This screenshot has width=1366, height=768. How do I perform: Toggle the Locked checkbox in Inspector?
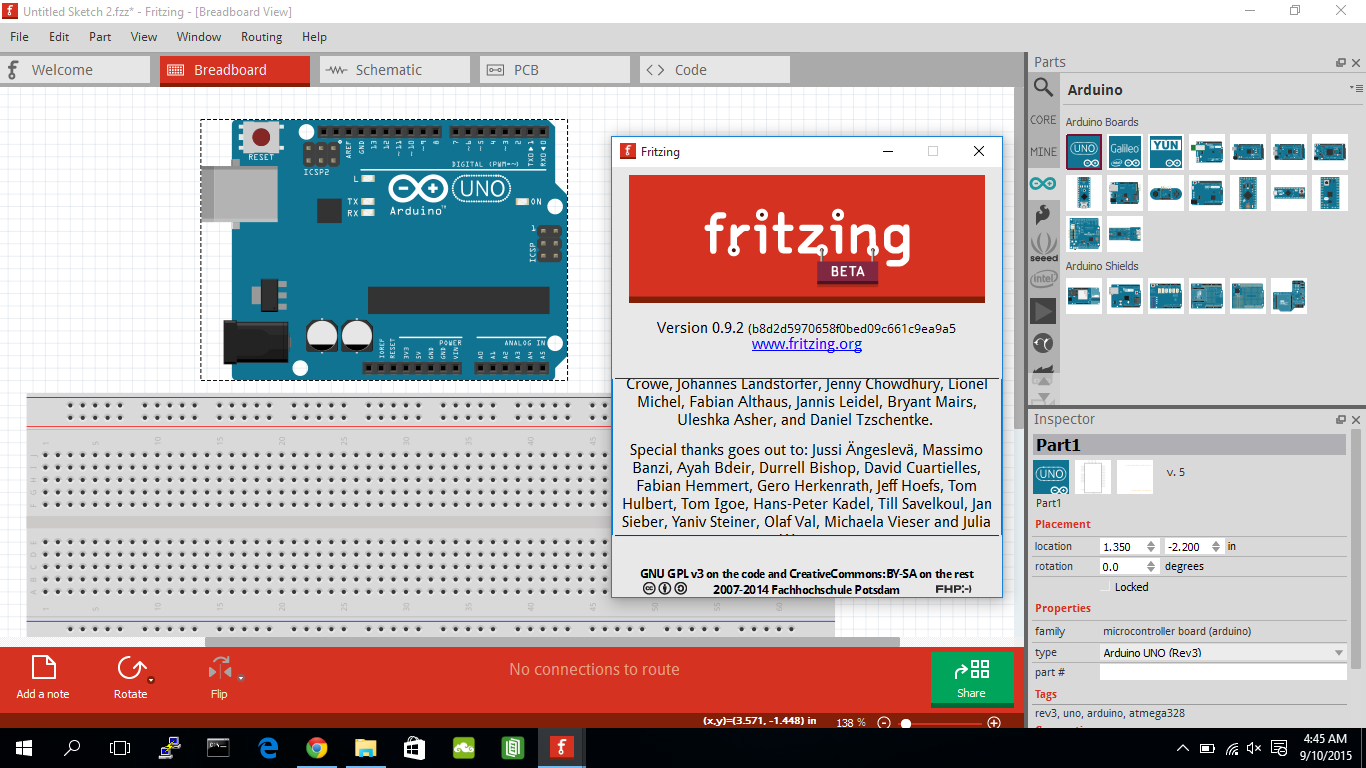point(1105,587)
